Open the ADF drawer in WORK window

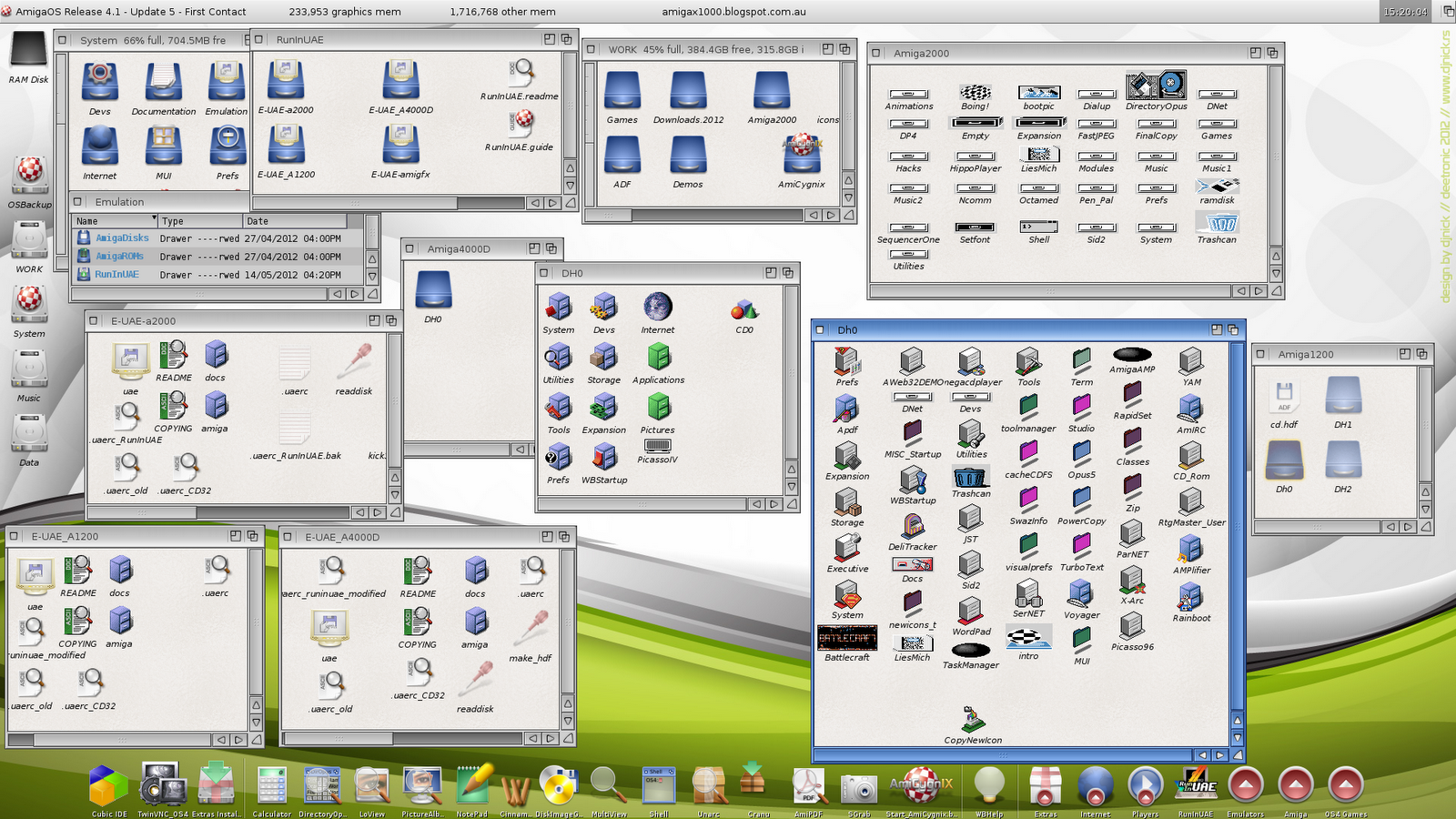click(x=622, y=155)
